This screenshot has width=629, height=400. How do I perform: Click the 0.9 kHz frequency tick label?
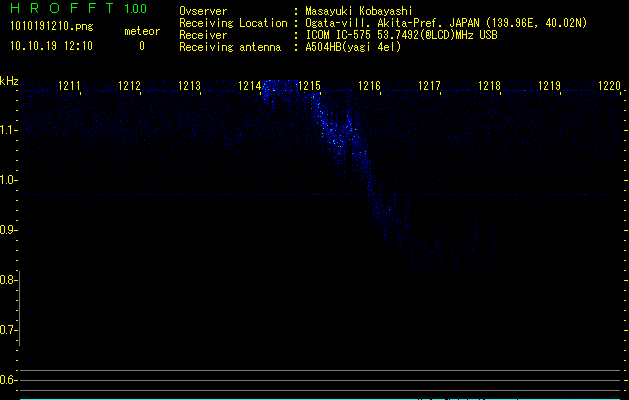(x=7, y=230)
